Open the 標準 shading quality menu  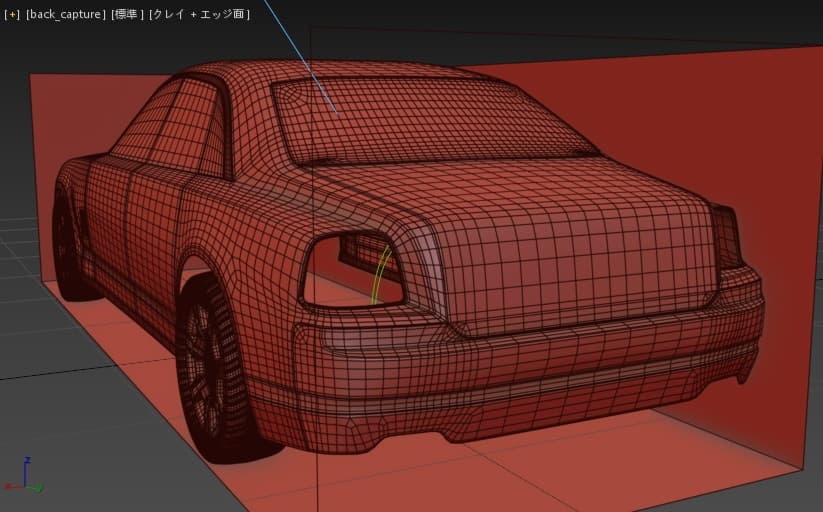click(x=128, y=15)
